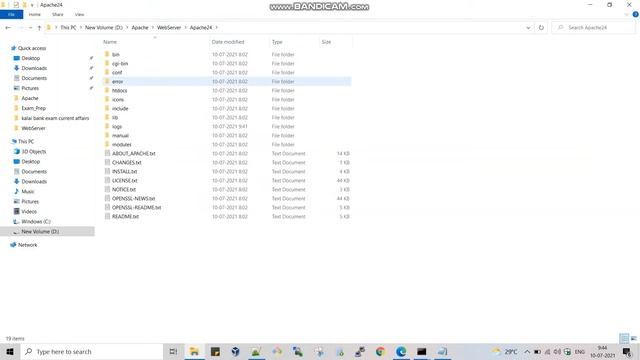Select LICENSE.txt file

coord(124,180)
